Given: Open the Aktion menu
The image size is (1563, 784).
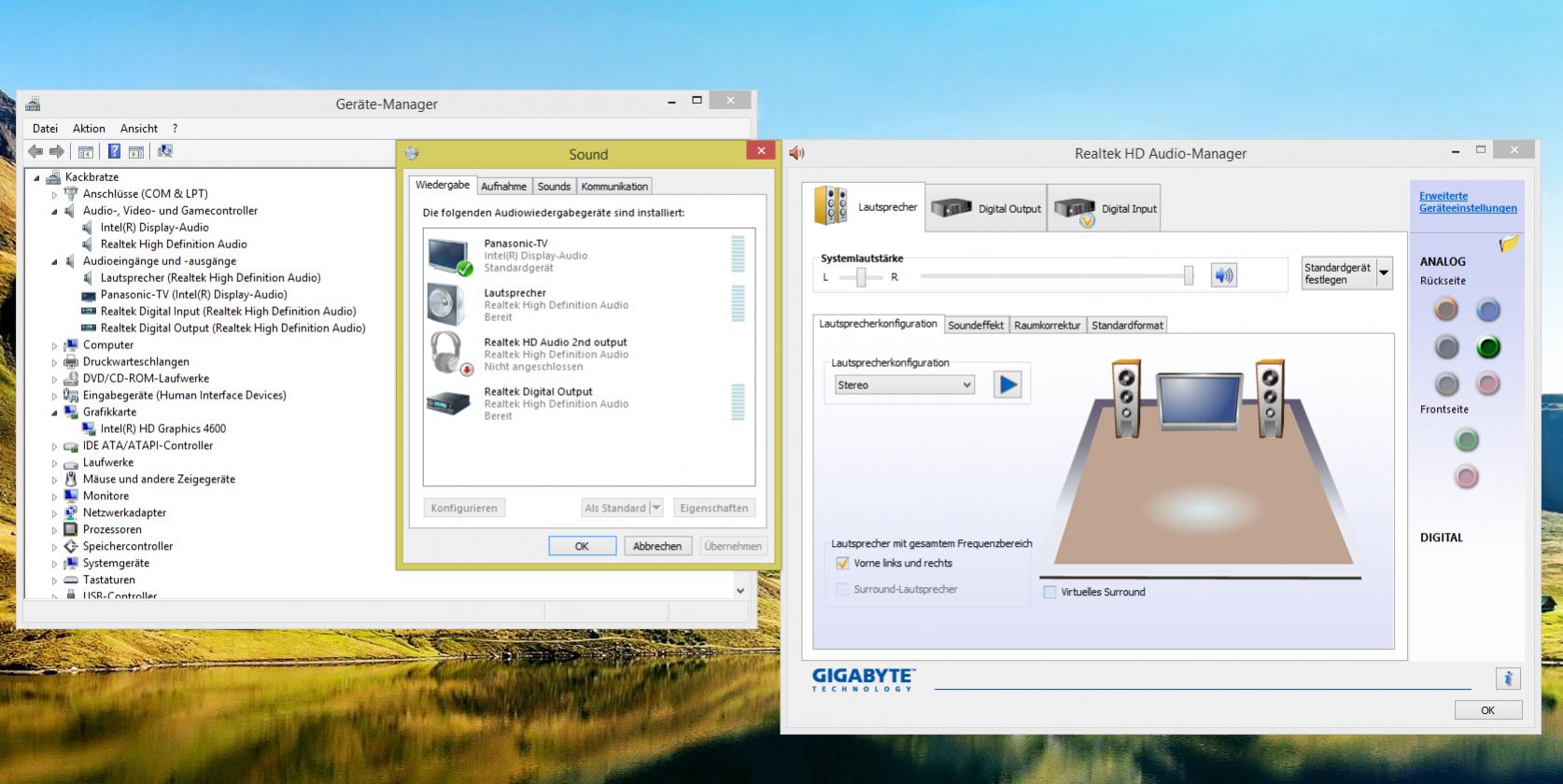Looking at the screenshot, I should tap(89, 128).
